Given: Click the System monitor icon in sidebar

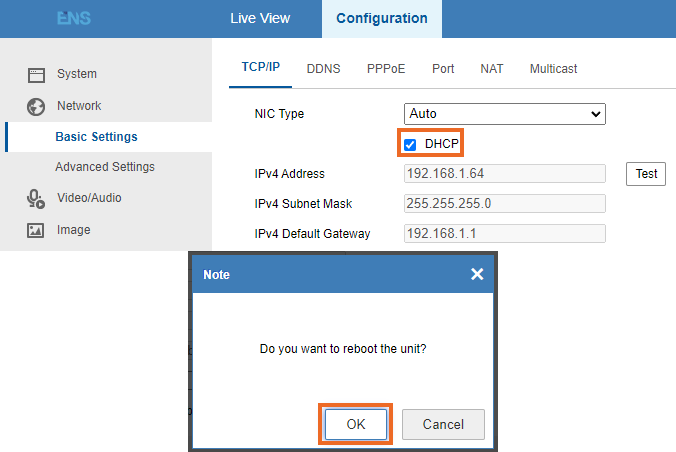Looking at the screenshot, I should click(36, 74).
